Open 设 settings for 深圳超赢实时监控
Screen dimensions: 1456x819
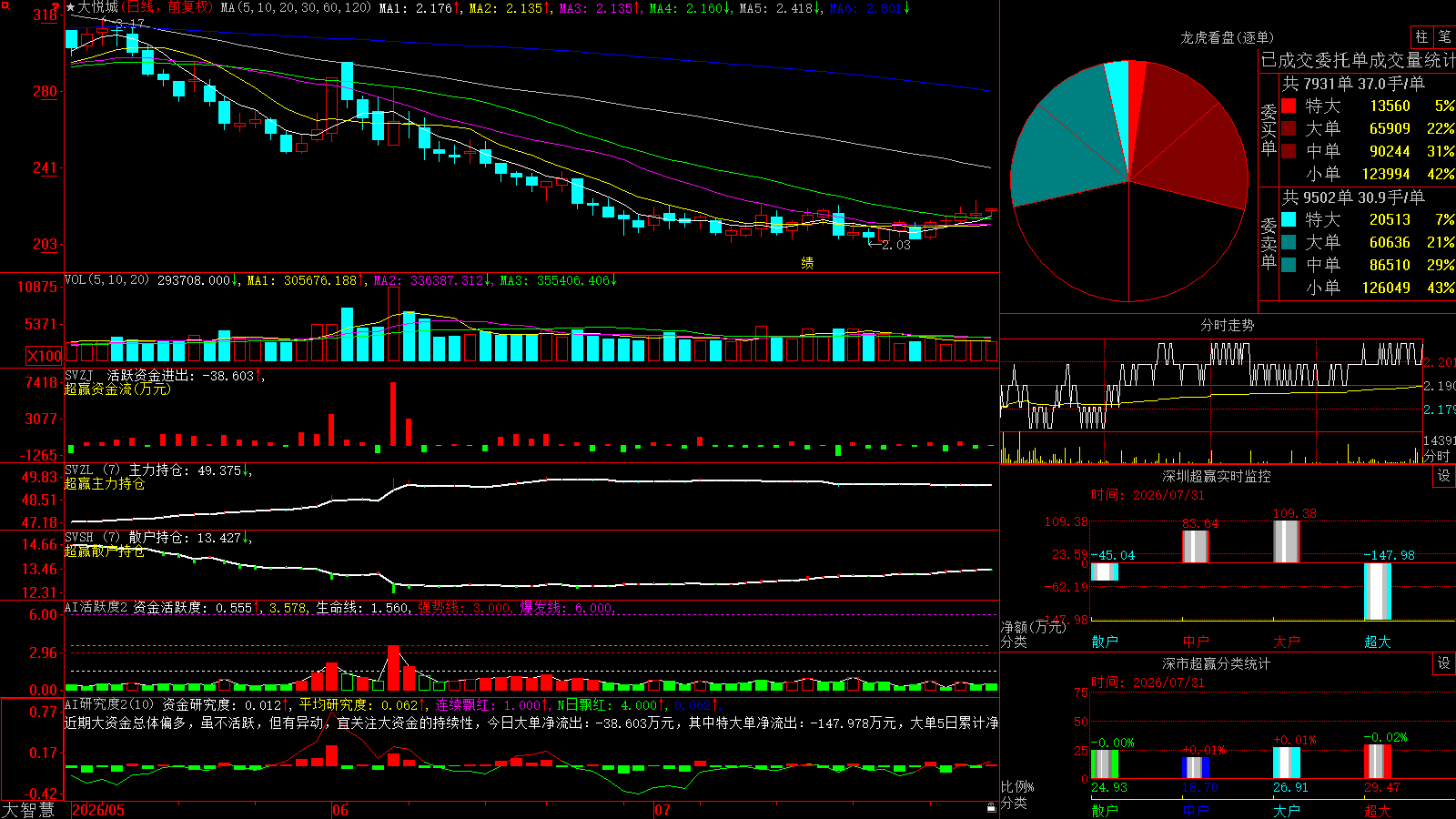(x=1444, y=476)
